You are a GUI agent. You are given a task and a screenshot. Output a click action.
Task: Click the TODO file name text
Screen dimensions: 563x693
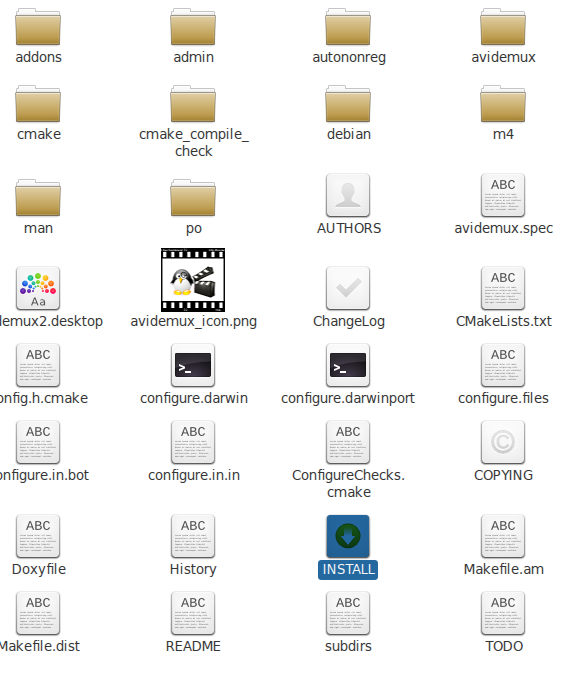504,646
